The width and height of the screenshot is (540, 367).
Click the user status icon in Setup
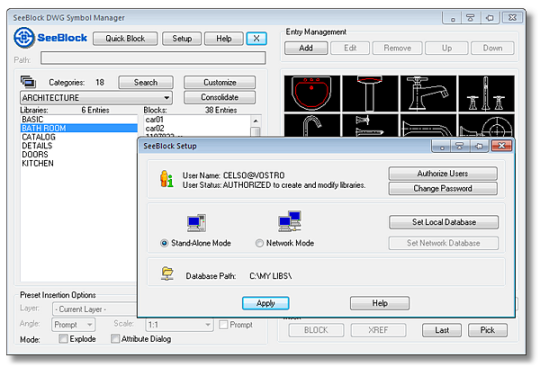tap(166, 179)
